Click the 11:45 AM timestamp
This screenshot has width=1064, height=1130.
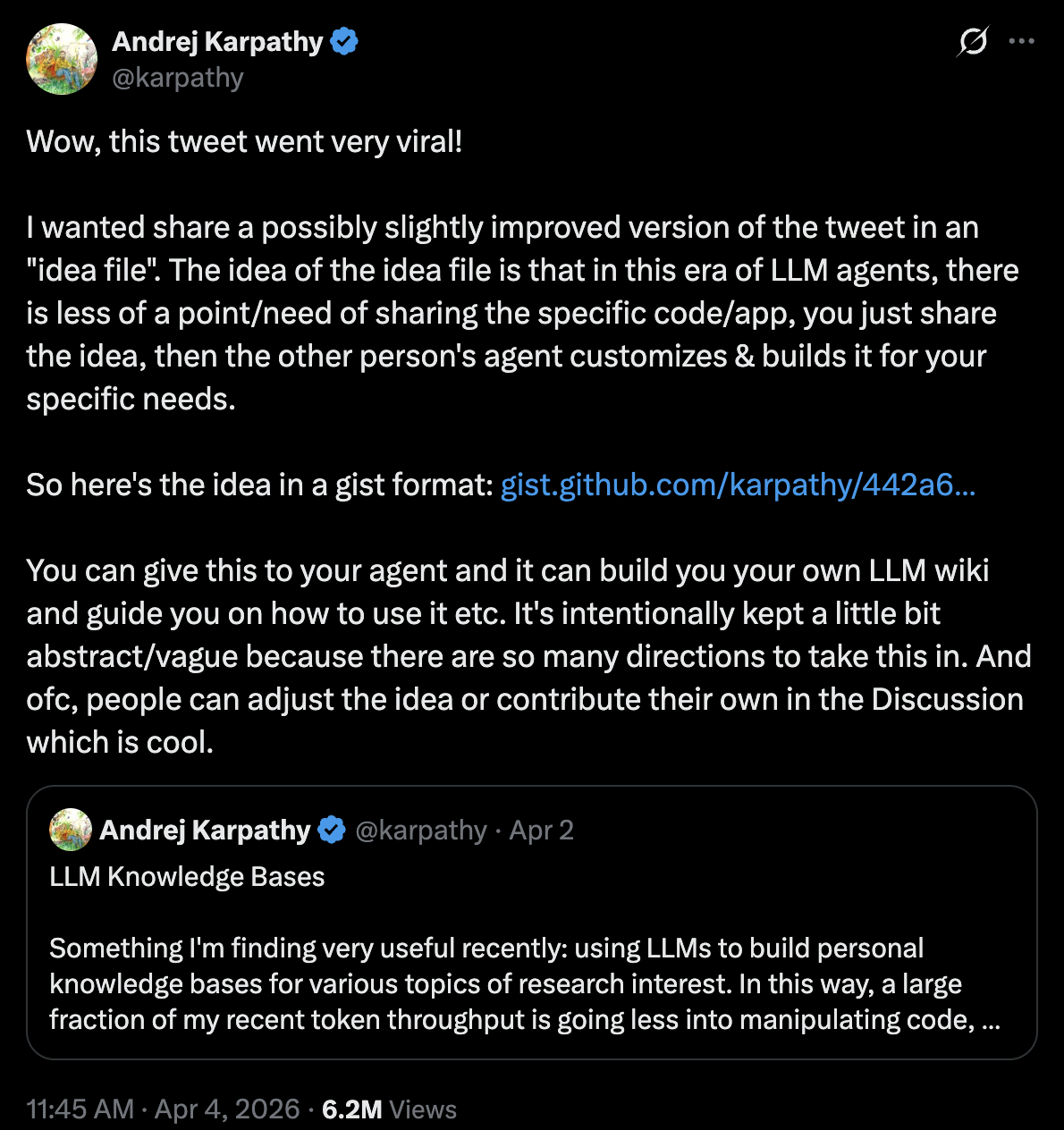80,1109
